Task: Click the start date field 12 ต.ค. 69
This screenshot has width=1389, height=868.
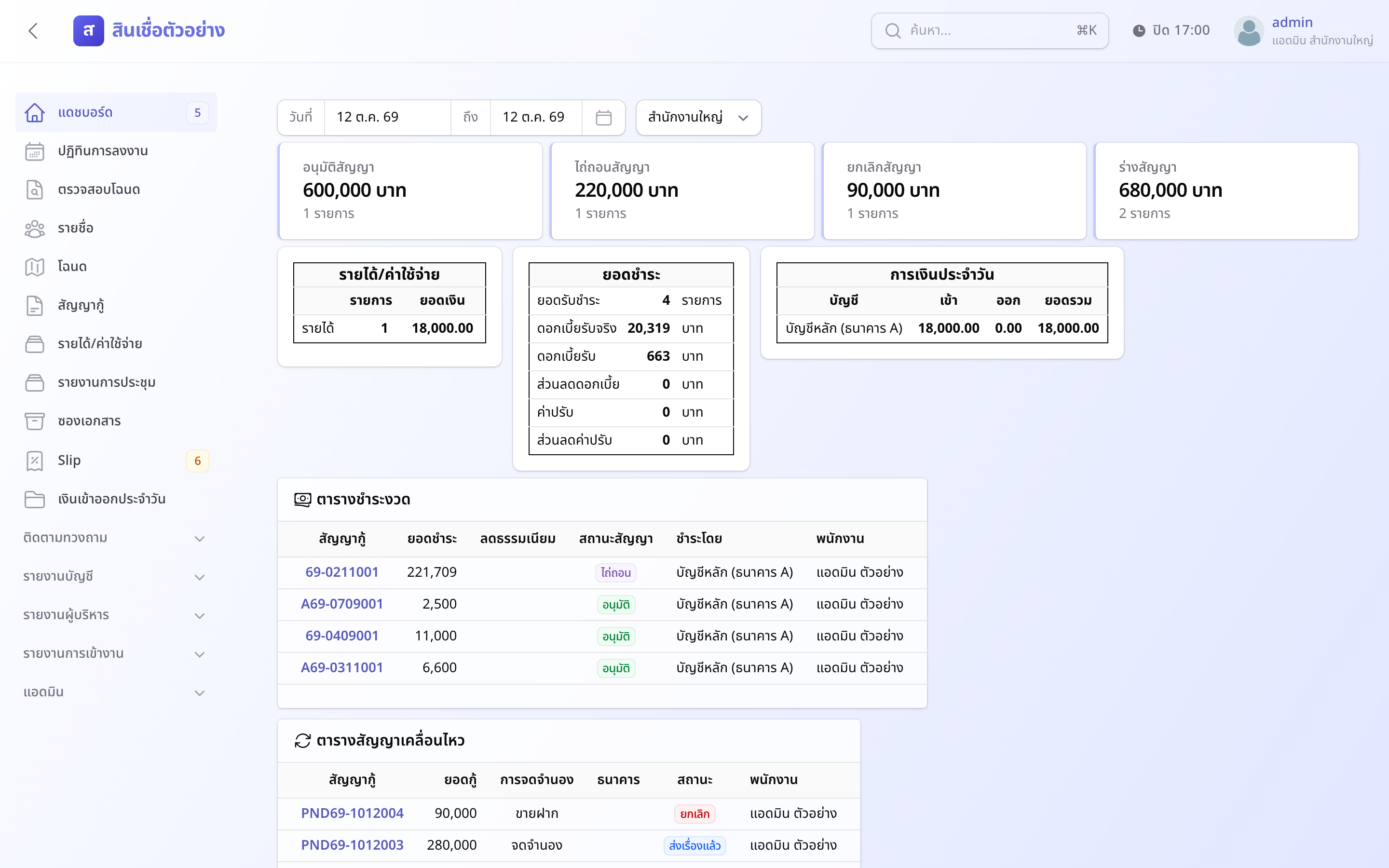Action: tap(387, 118)
